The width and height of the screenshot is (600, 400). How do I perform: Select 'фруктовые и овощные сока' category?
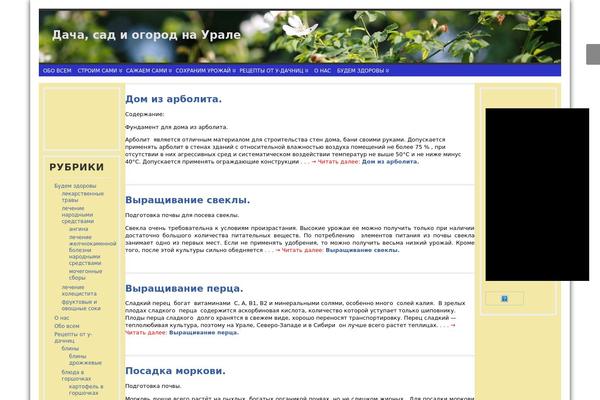click(x=81, y=305)
